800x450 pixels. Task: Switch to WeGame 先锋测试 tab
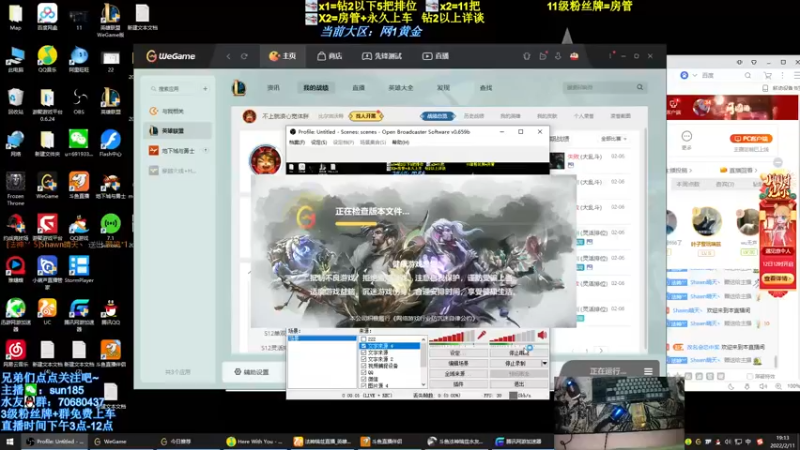tap(382, 56)
